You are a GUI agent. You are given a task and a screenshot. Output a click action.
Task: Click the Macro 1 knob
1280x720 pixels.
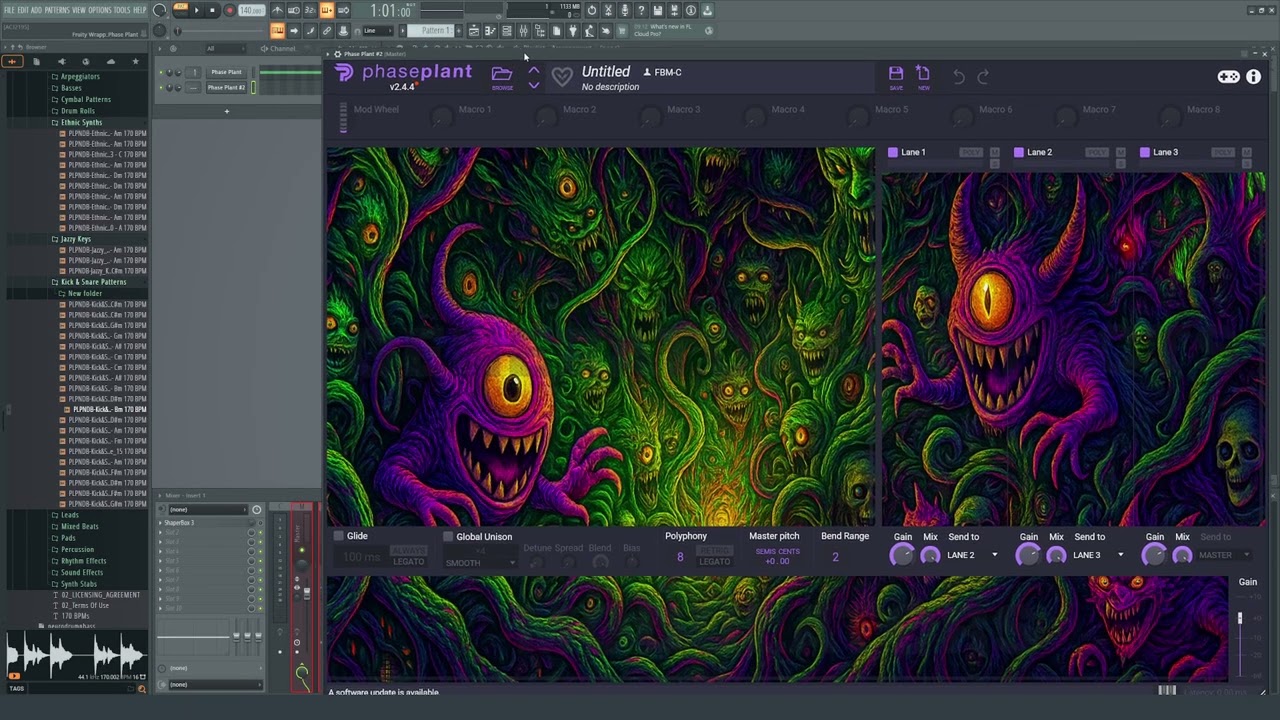pyautogui.click(x=442, y=119)
